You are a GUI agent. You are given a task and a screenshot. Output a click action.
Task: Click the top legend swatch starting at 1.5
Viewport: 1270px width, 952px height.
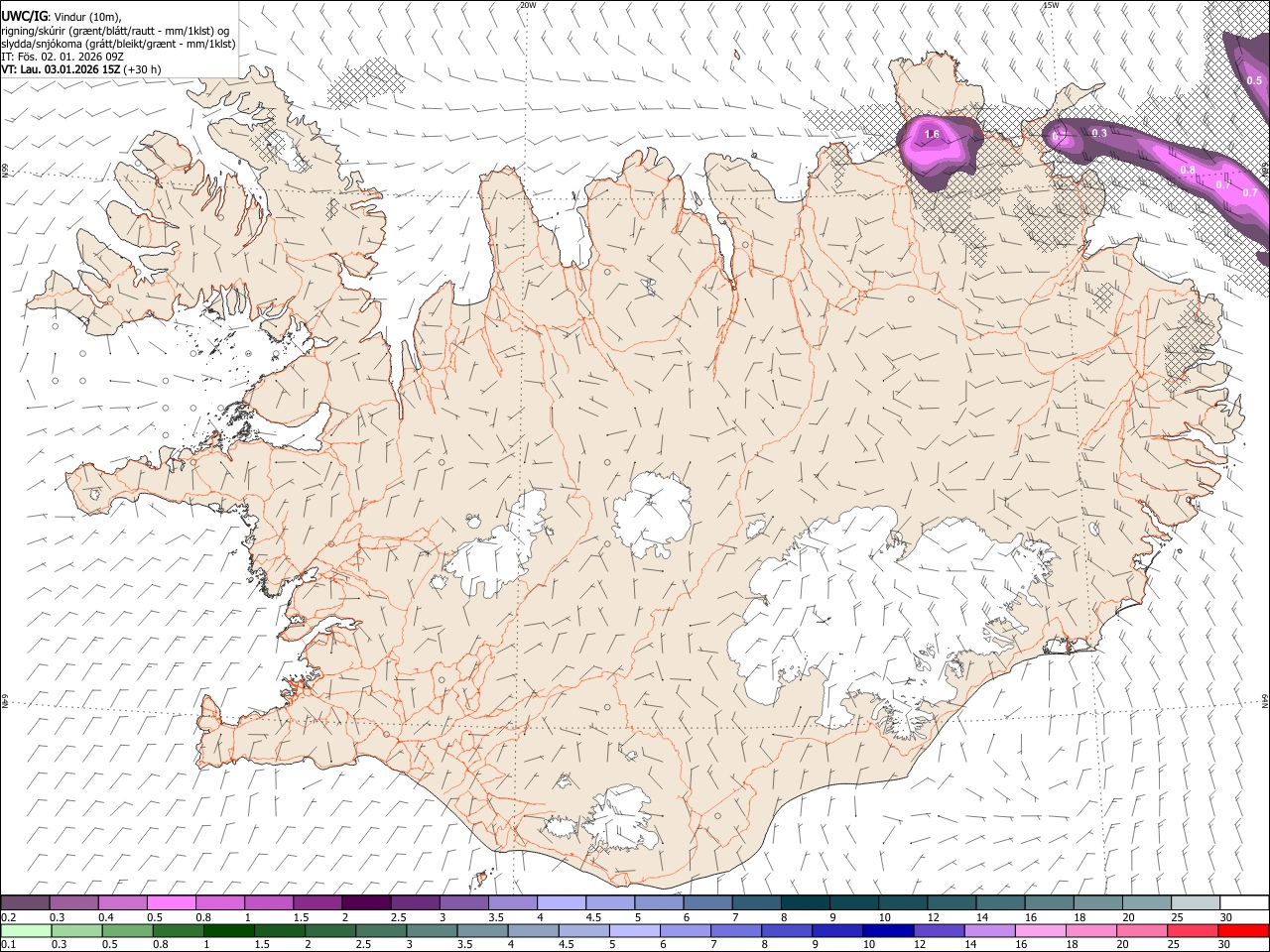[x=317, y=902]
